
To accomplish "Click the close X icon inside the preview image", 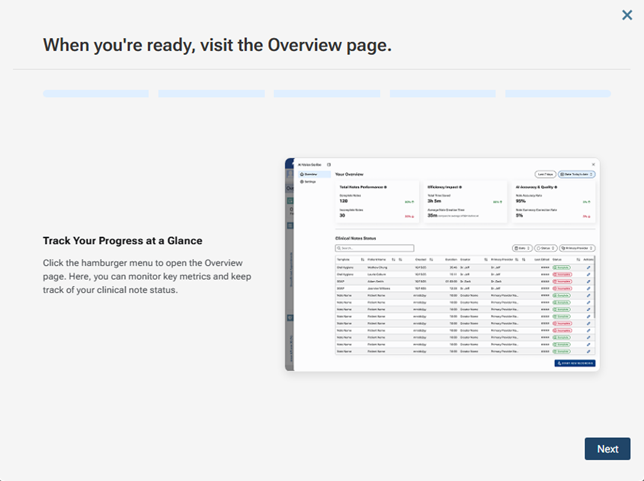I will (x=593, y=164).
